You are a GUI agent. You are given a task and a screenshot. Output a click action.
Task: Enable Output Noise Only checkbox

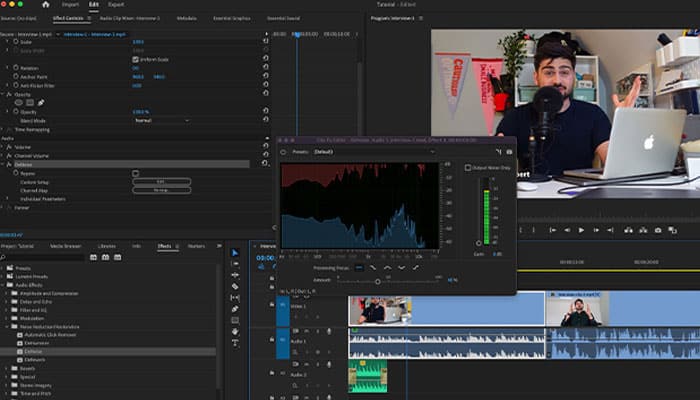point(468,168)
